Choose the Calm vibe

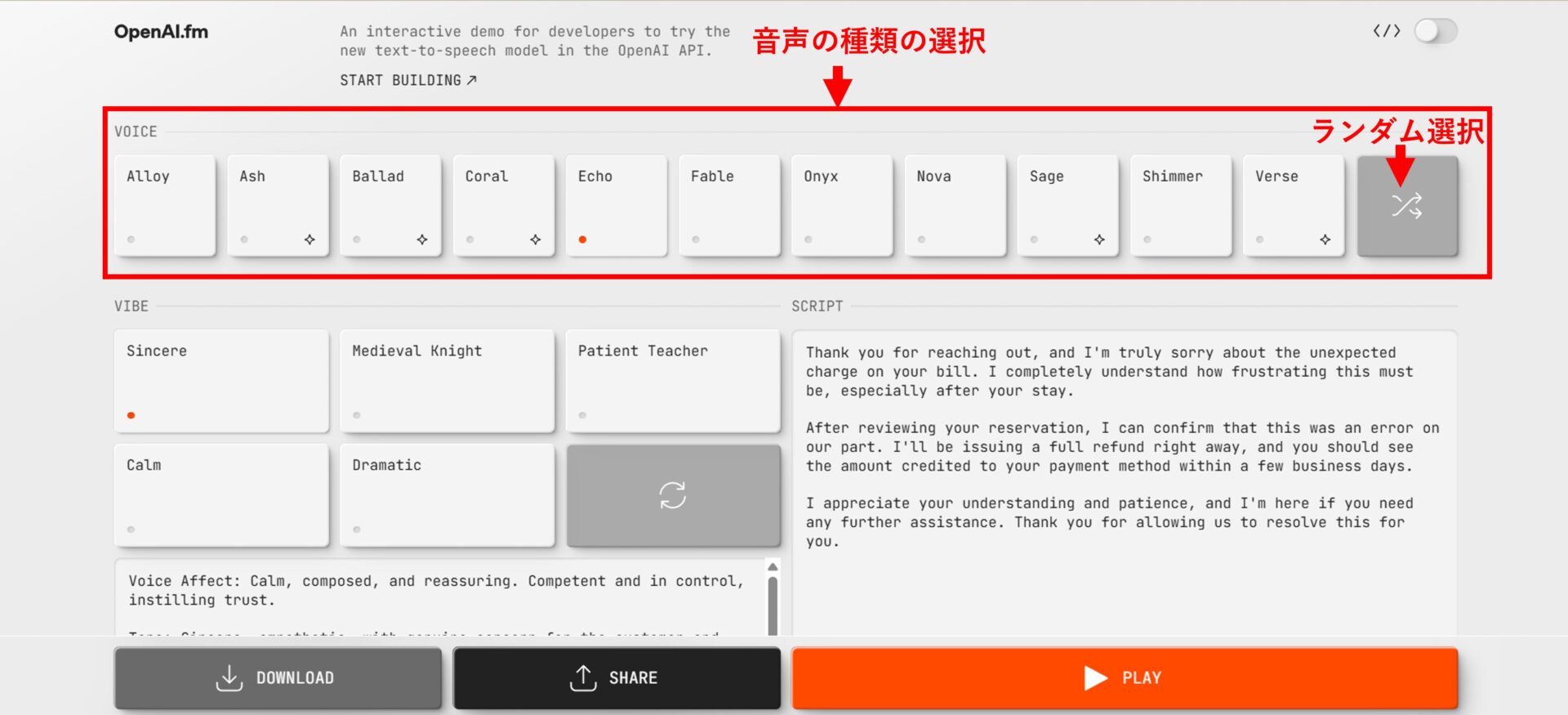(x=221, y=495)
